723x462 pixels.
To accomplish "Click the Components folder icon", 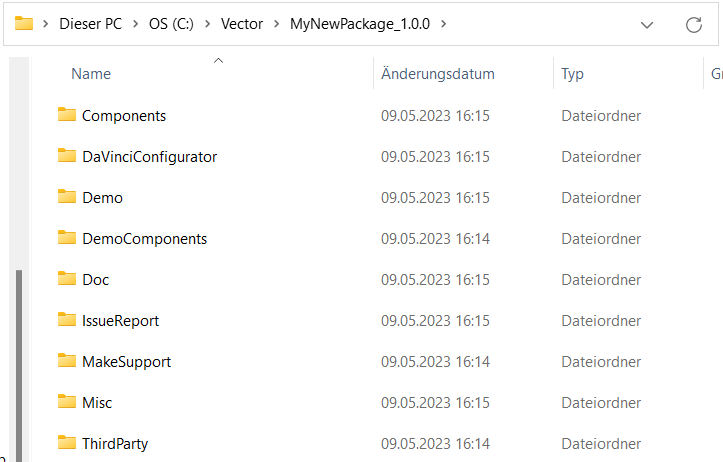I will [67, 114].
